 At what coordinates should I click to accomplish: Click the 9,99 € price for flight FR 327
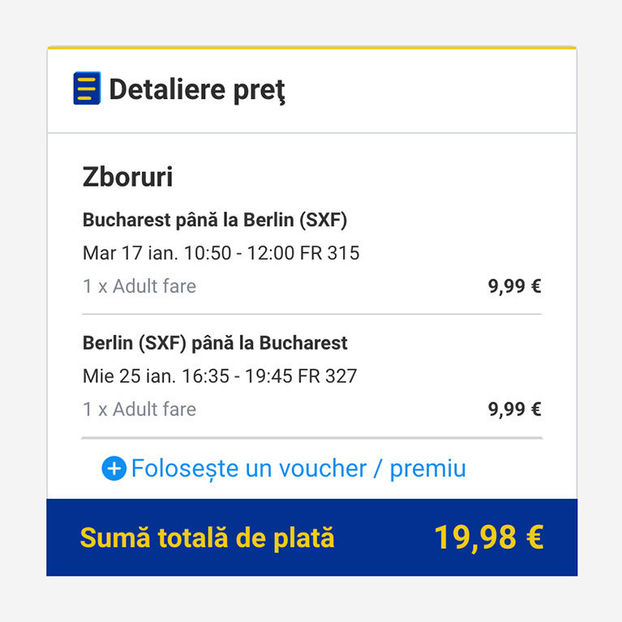pyautogui.click(x=514, y=409)
